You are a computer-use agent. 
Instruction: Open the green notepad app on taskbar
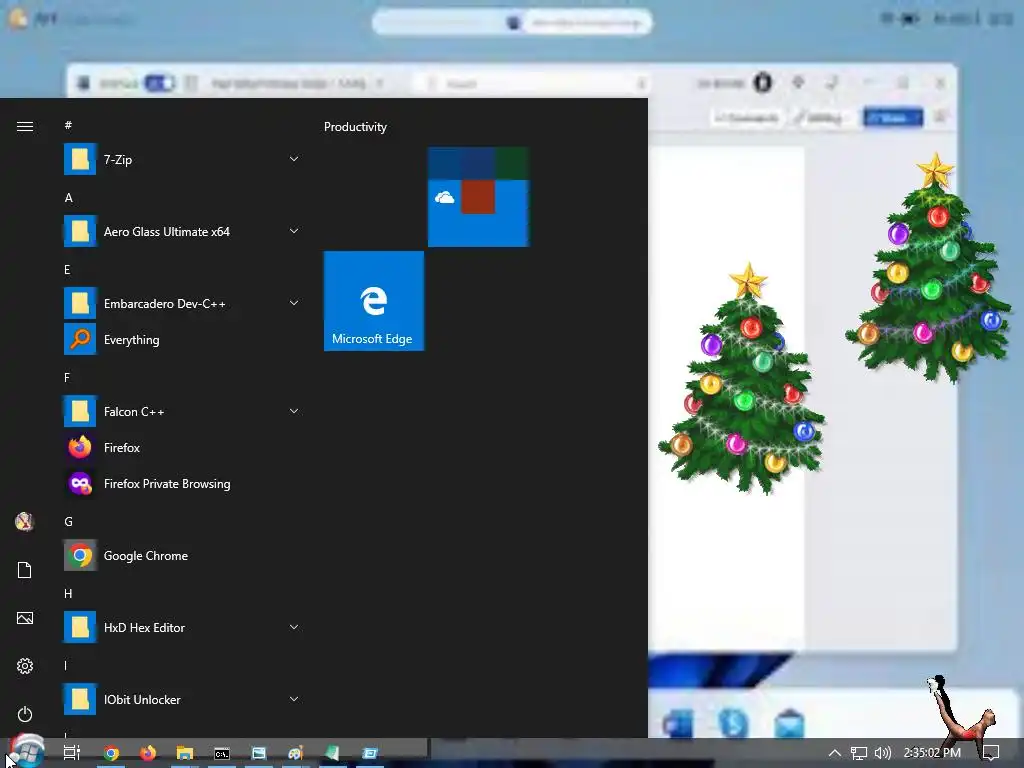click(332, 754)
